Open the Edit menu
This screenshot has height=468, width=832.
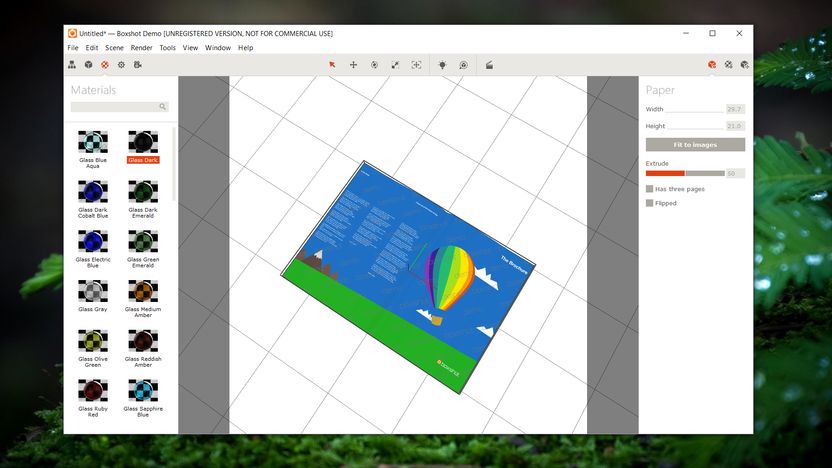[x=92, y=48]
